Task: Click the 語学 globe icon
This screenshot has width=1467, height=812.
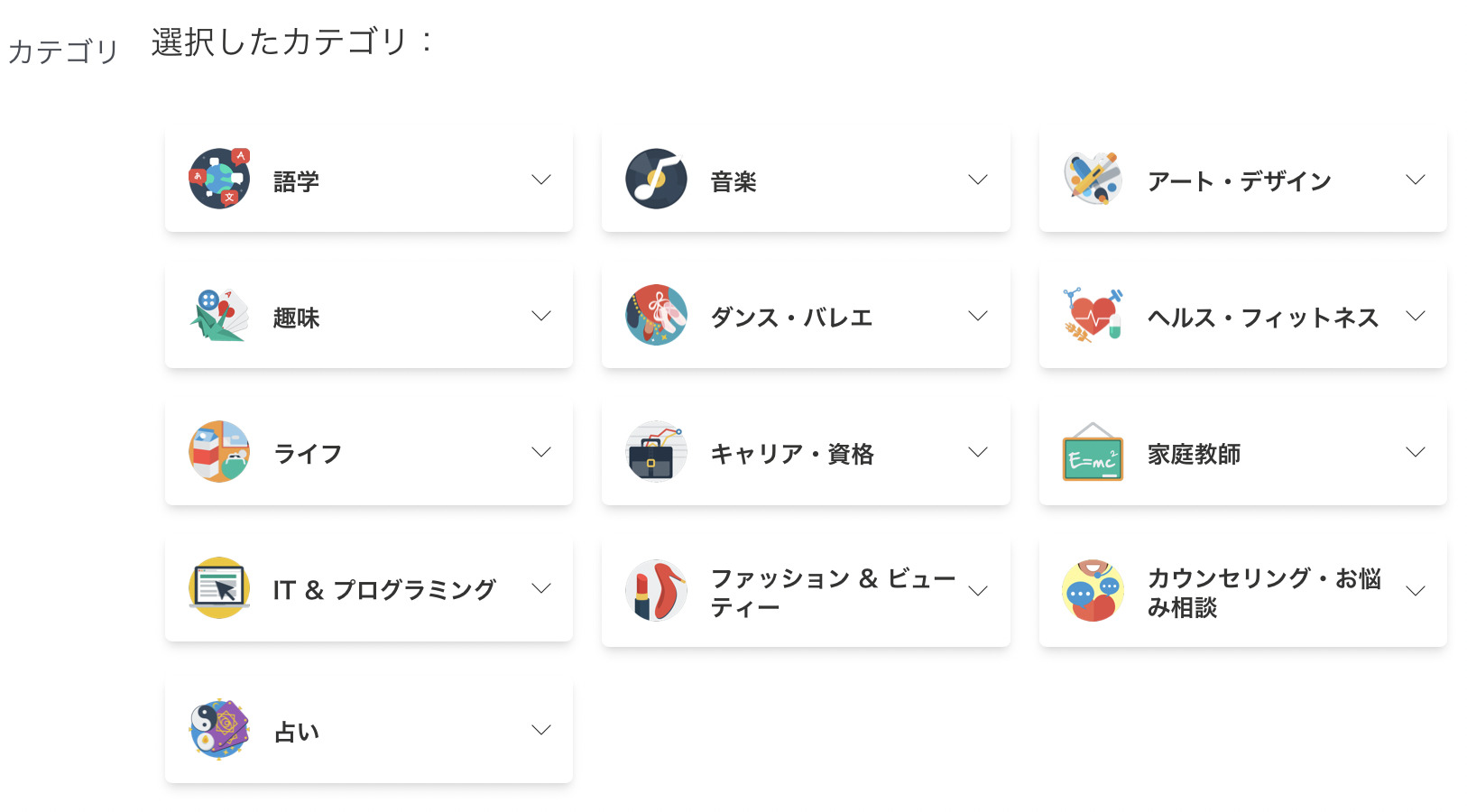Action: click(219, 179)
